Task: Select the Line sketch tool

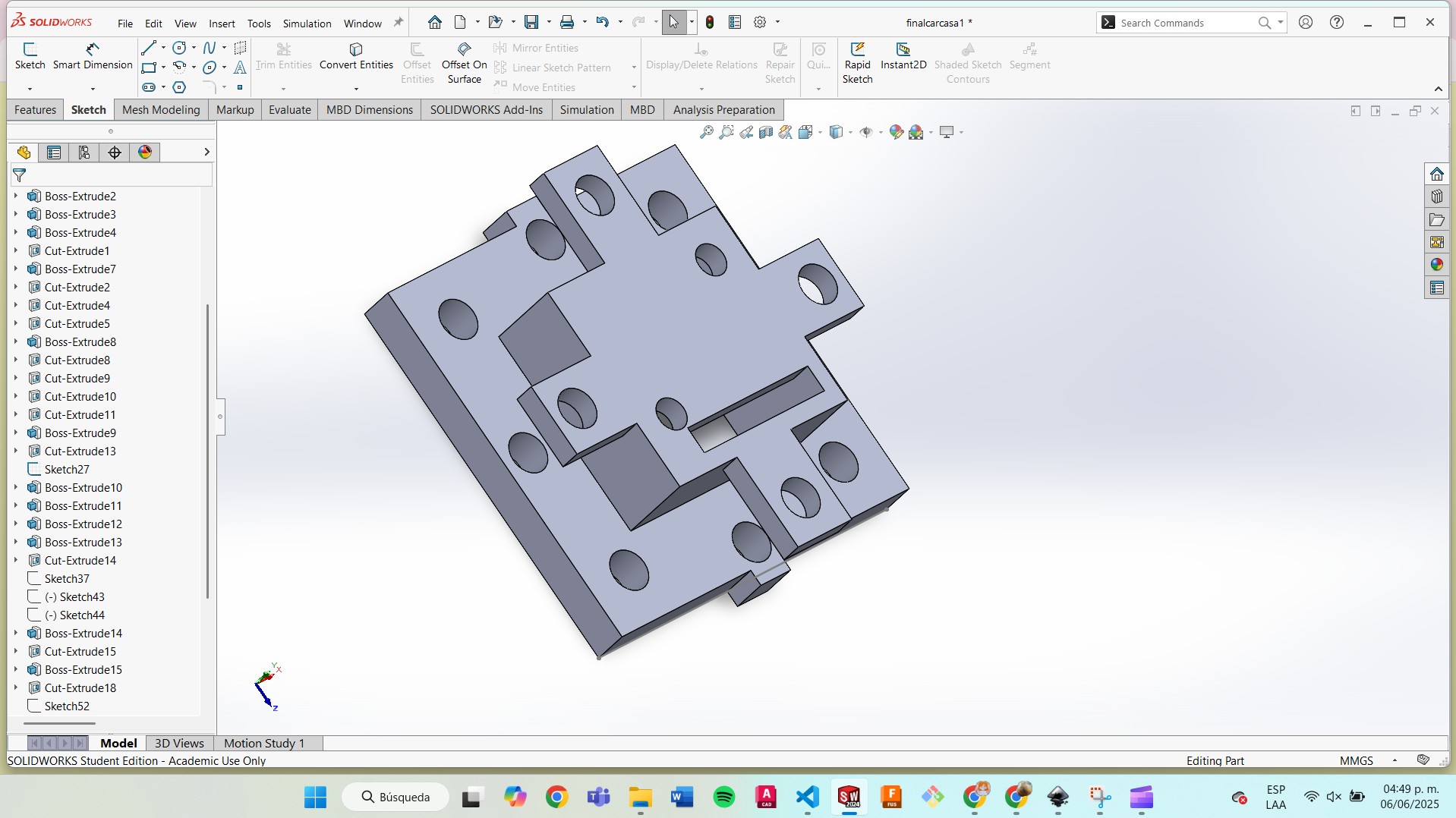Action: pyautogui.click(x=149, y=48)
